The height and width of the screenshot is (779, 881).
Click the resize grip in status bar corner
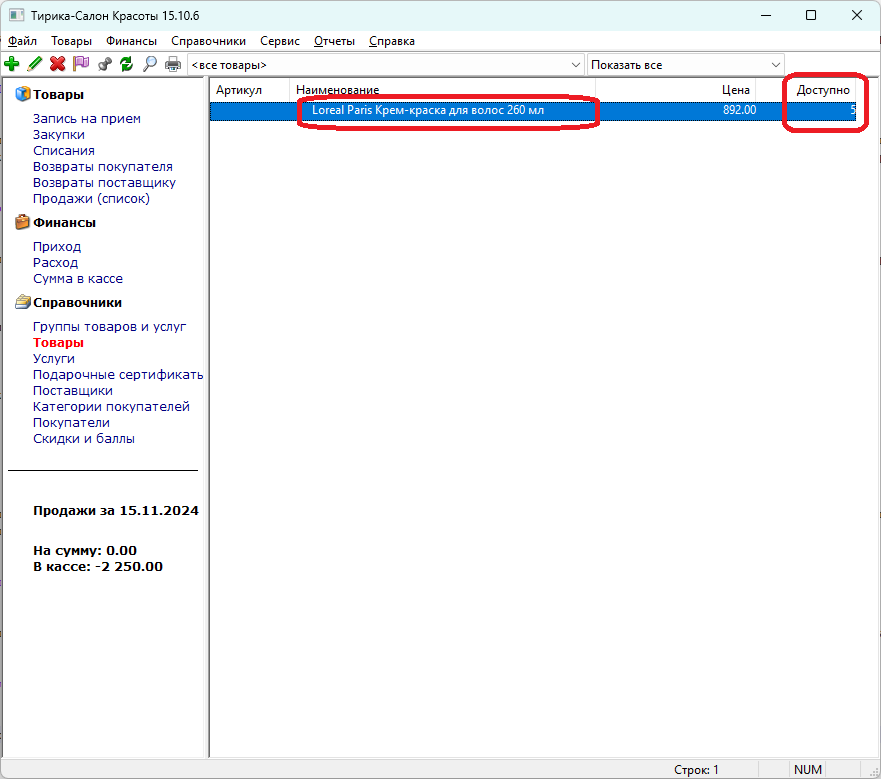[x=874, y=772]
